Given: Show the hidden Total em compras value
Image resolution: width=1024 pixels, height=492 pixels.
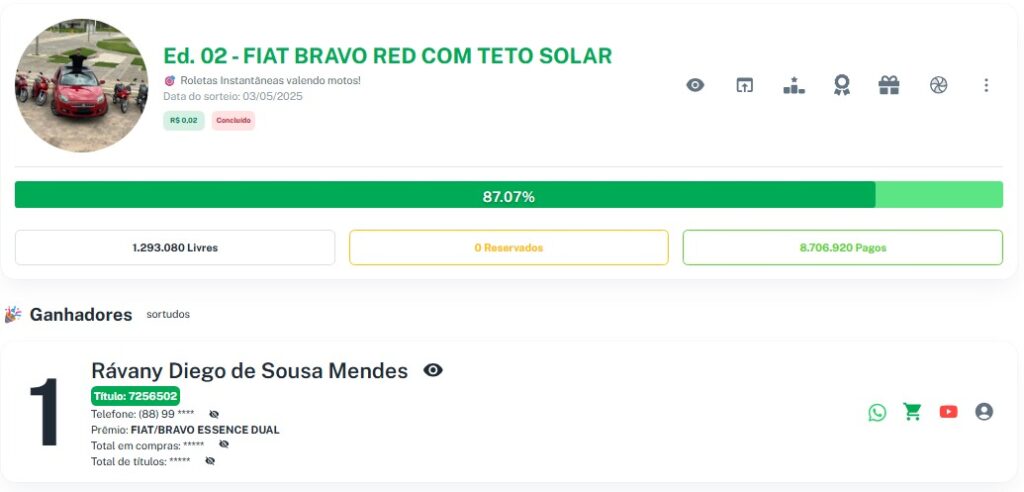Looking at the screenshot, I should point(224,445).
